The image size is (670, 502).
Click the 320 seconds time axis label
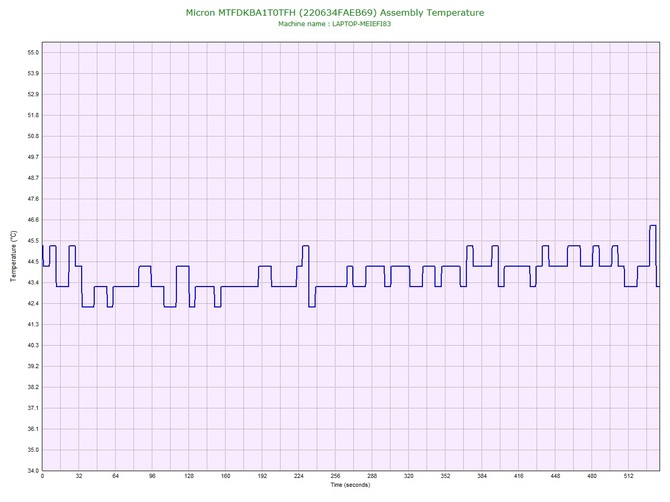click(409, 476)
